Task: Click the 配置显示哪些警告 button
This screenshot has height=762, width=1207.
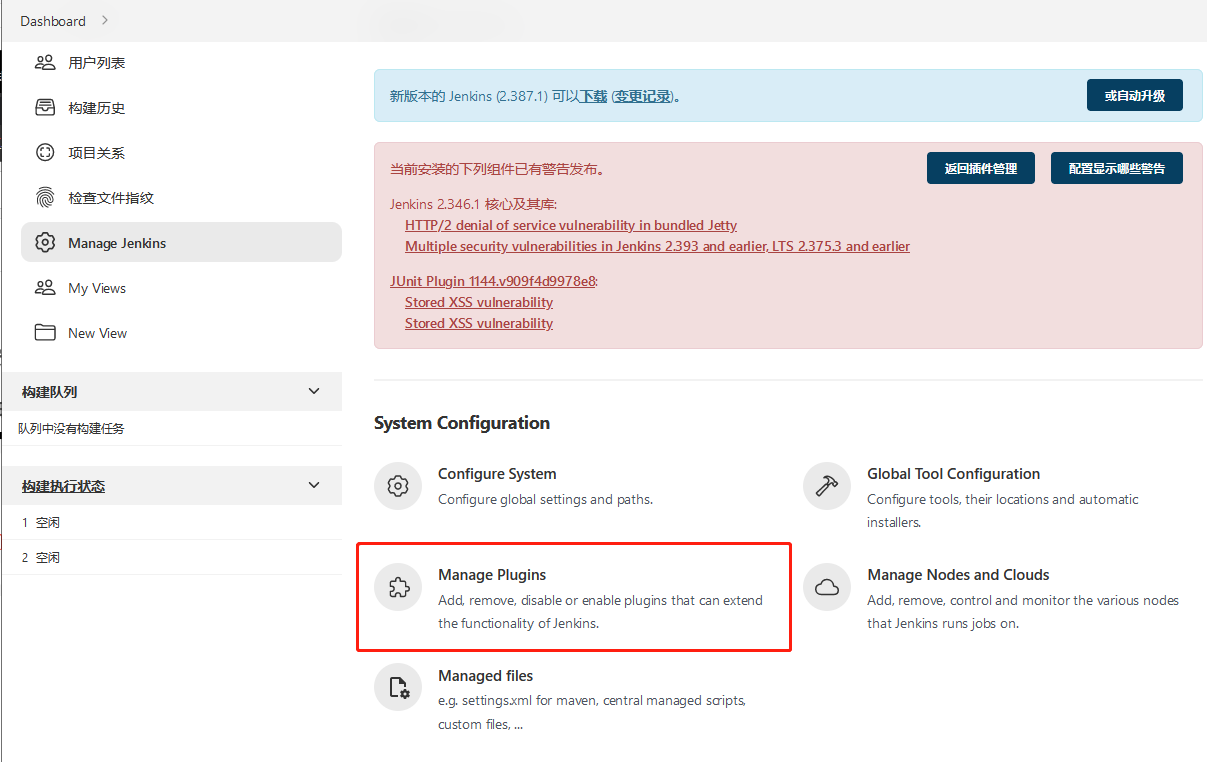Action: click(x=1117, y=169)
